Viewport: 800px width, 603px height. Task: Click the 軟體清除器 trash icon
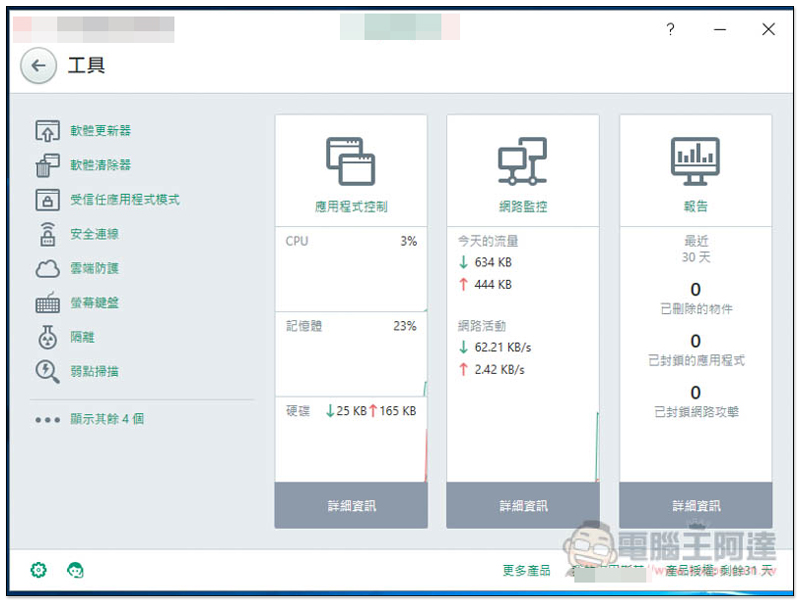pos(47,165)
